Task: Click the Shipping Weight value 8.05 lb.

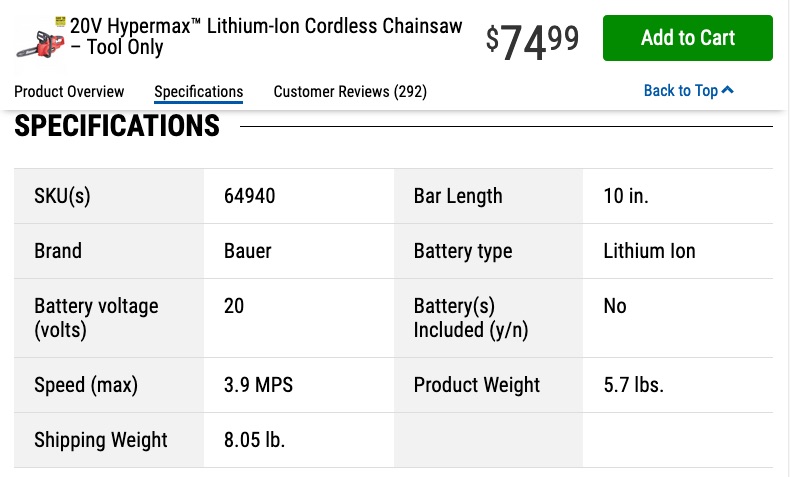Action: pos(254,440)
